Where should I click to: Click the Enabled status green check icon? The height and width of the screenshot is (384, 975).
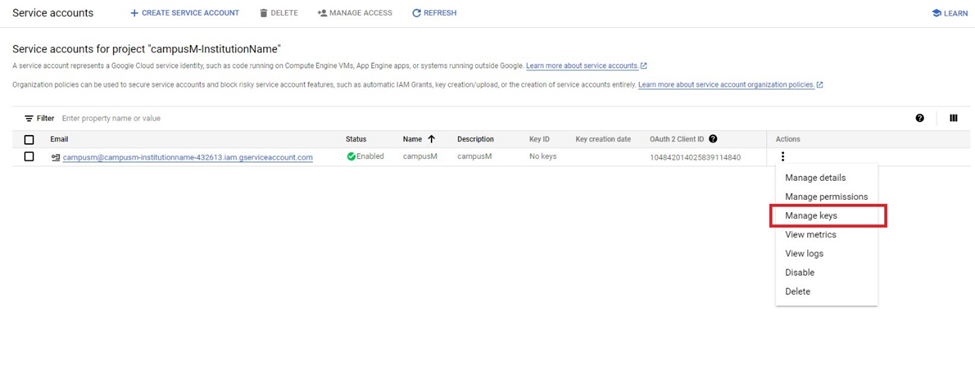pyautogui.click(x=351, y=157)
